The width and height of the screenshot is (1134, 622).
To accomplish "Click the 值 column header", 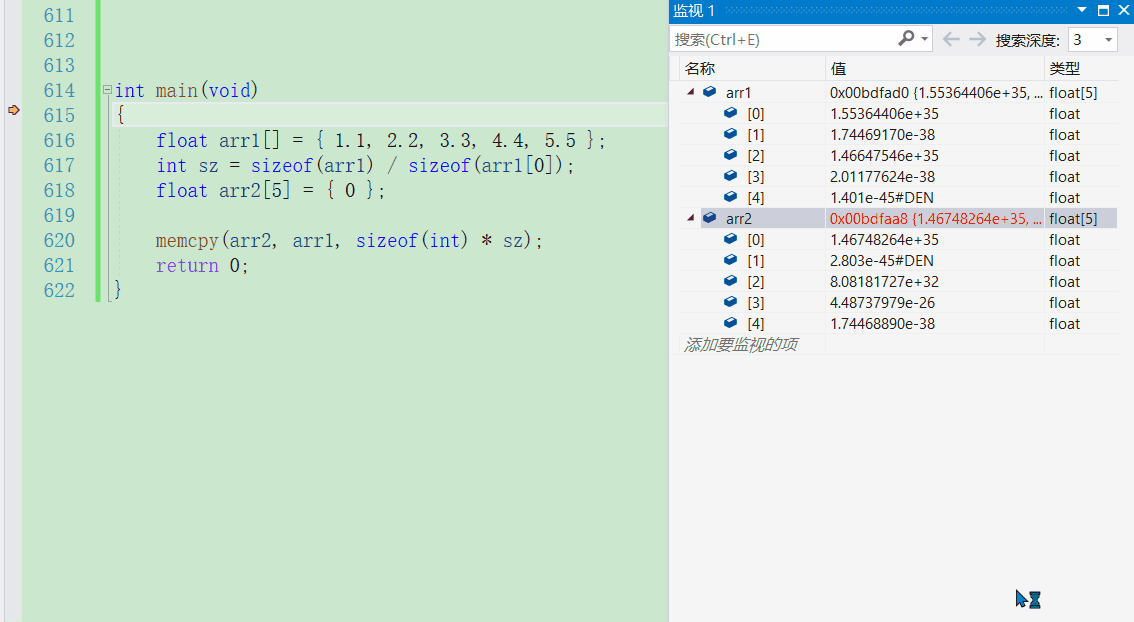I will click(934, 69).
